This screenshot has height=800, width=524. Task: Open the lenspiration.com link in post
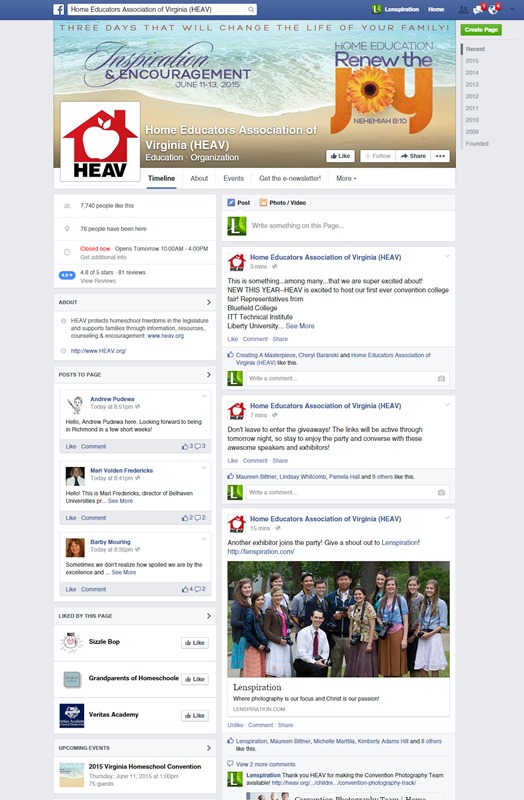click(x=261, y=552)
